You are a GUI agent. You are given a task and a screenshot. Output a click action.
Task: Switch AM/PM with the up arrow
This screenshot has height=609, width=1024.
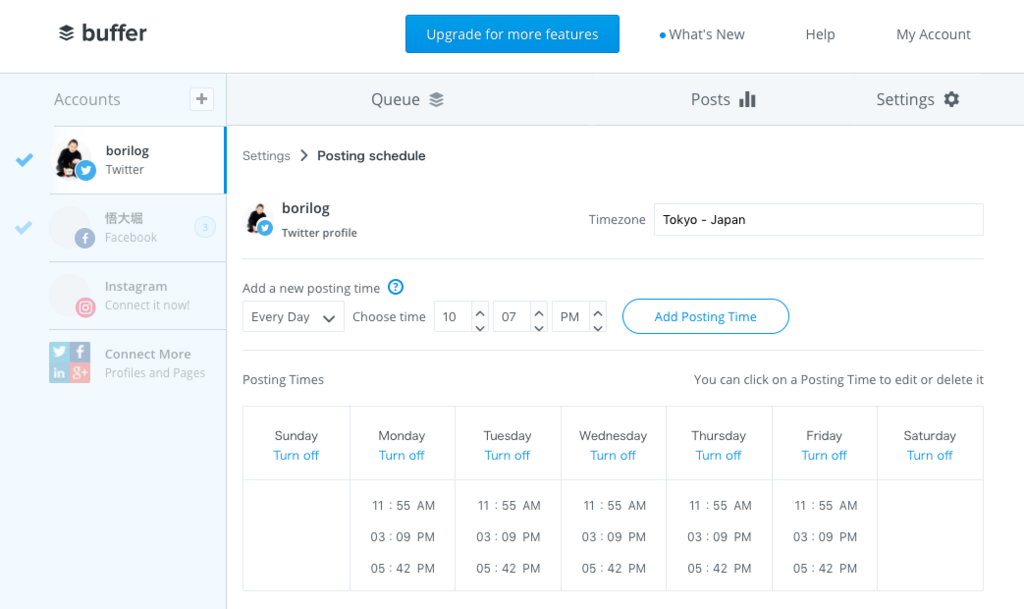tap(598, 311)
